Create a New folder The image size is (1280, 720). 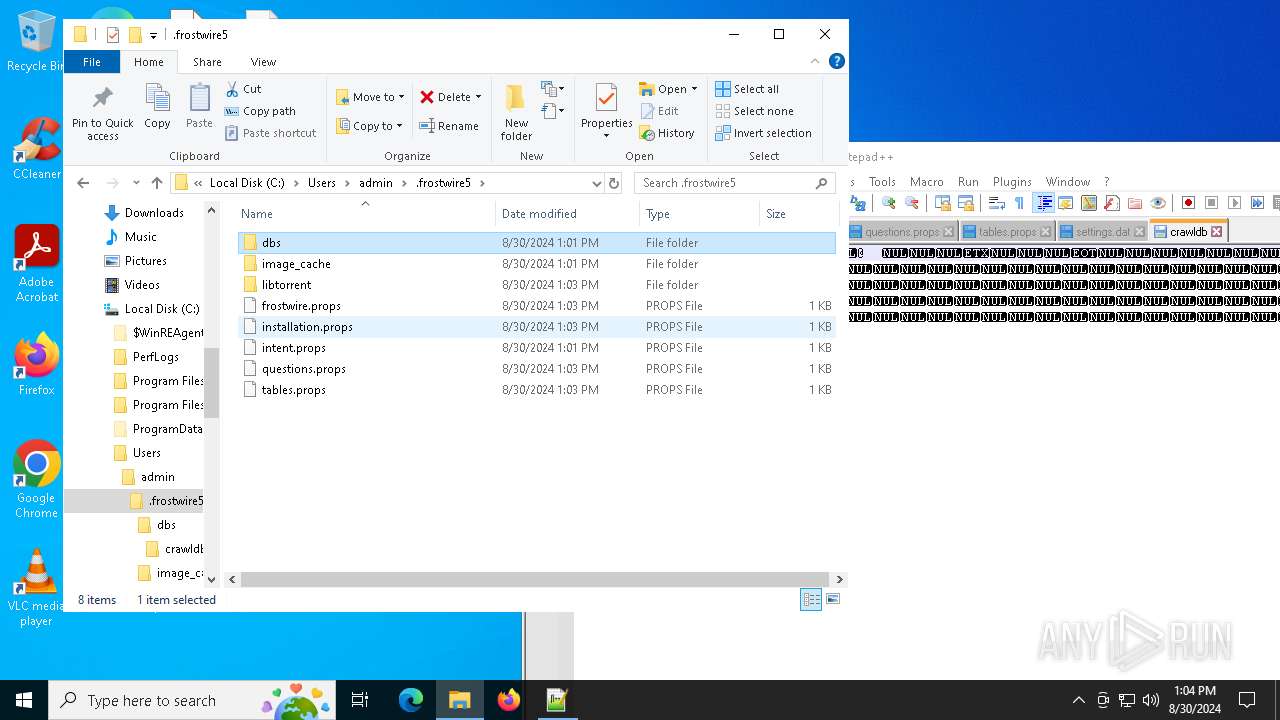tap(516, 113)
